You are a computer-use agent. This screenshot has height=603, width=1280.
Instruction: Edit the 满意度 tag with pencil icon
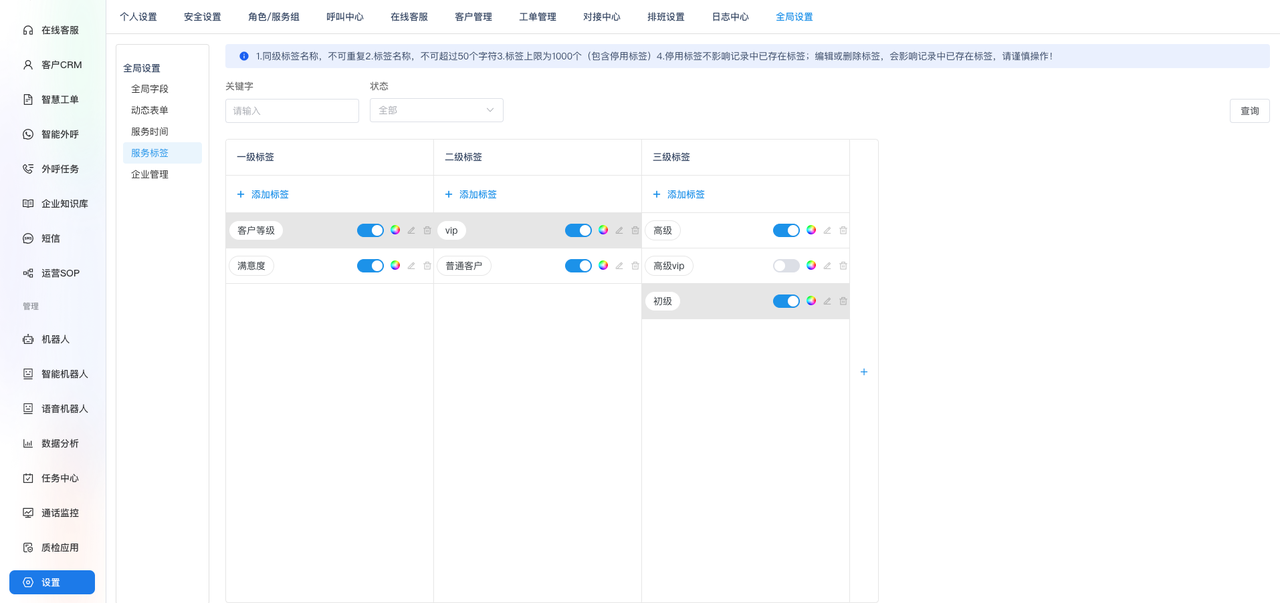pyautogui.click(x=411, y=266)
